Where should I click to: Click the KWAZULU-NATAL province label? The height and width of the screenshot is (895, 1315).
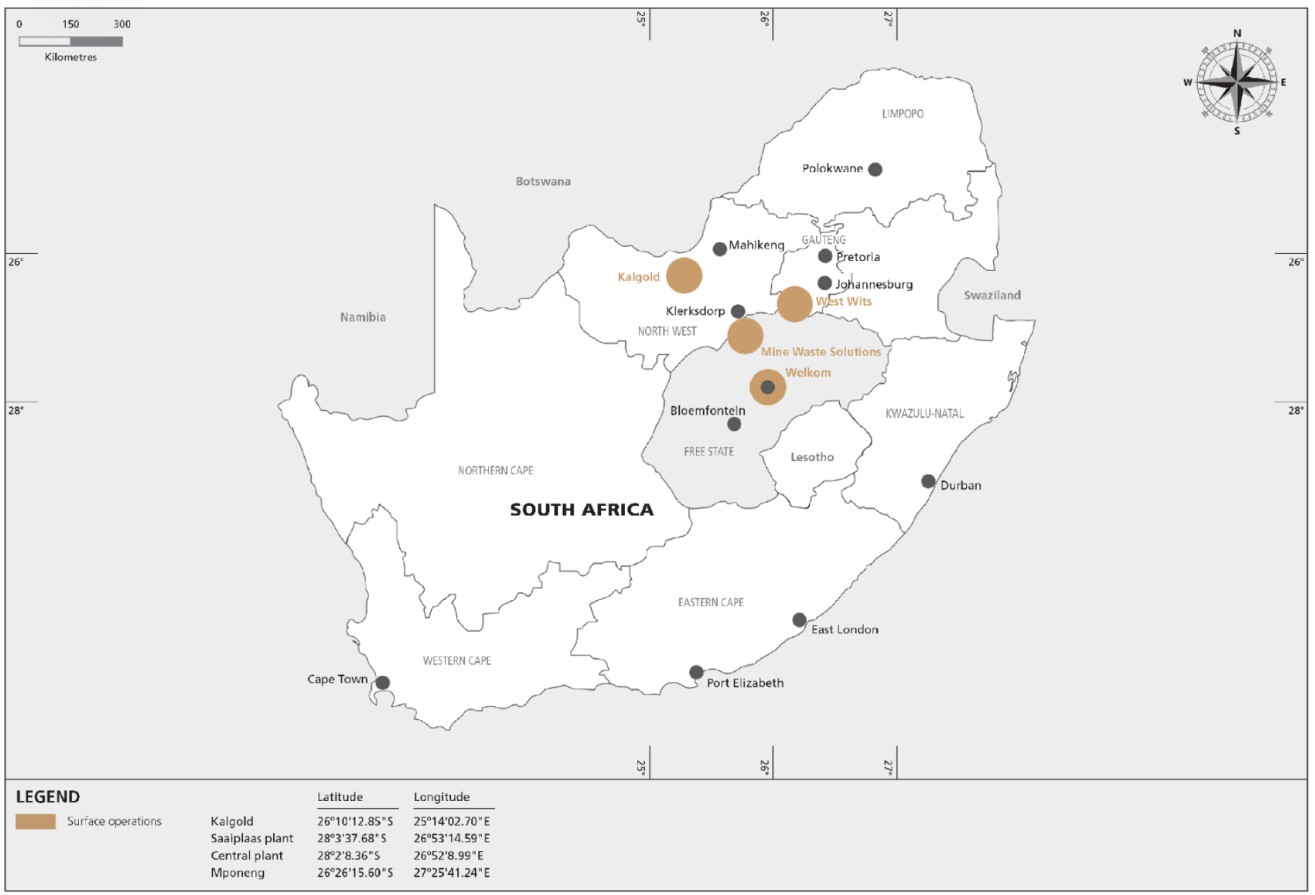[x=925, y=413]
